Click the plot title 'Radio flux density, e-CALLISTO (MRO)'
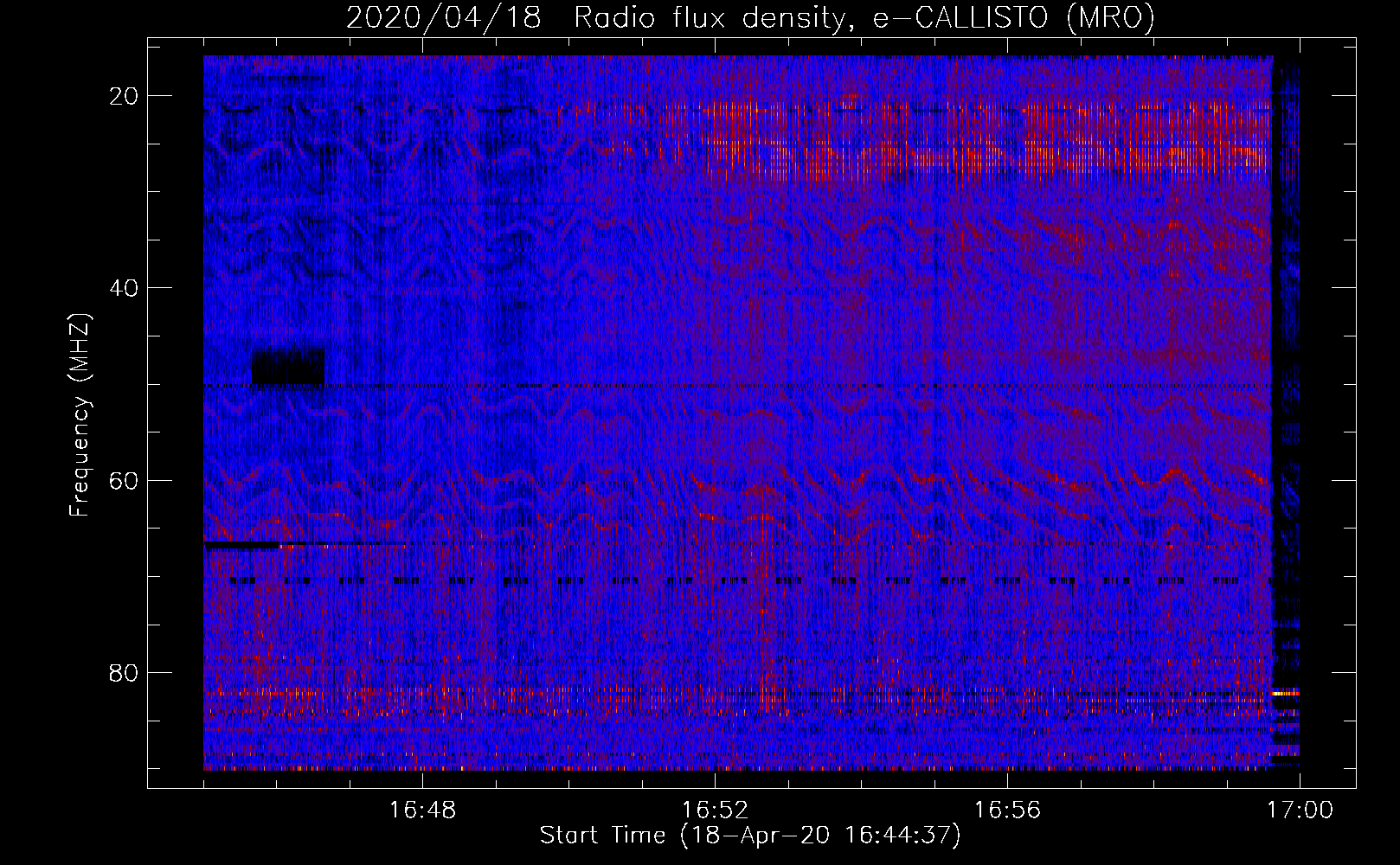Image resolution: width=1400 pixels, height=865 pixels. [x=864, y=17]
